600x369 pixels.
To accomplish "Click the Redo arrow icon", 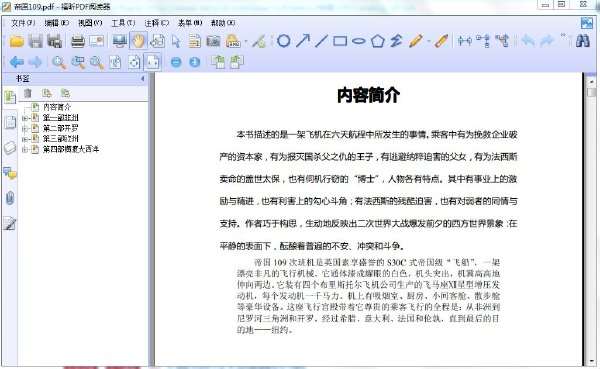I will pos(547,41).
